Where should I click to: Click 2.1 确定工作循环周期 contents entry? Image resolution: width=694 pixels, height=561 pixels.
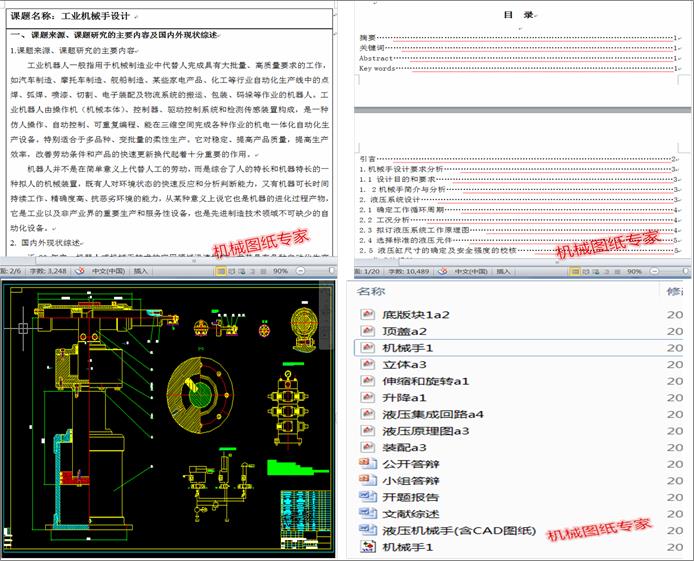(518, 209)
